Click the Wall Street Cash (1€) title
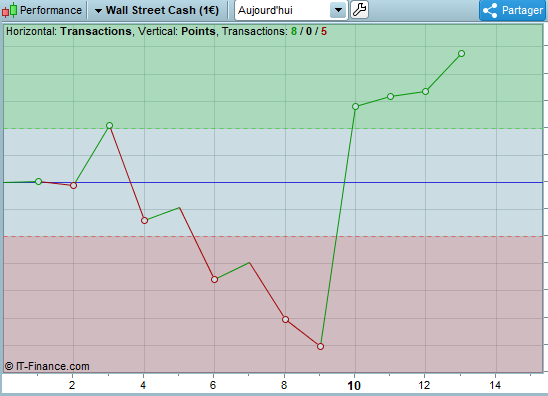The height and width of the screenshot is (396, 548). coord(163,10)
